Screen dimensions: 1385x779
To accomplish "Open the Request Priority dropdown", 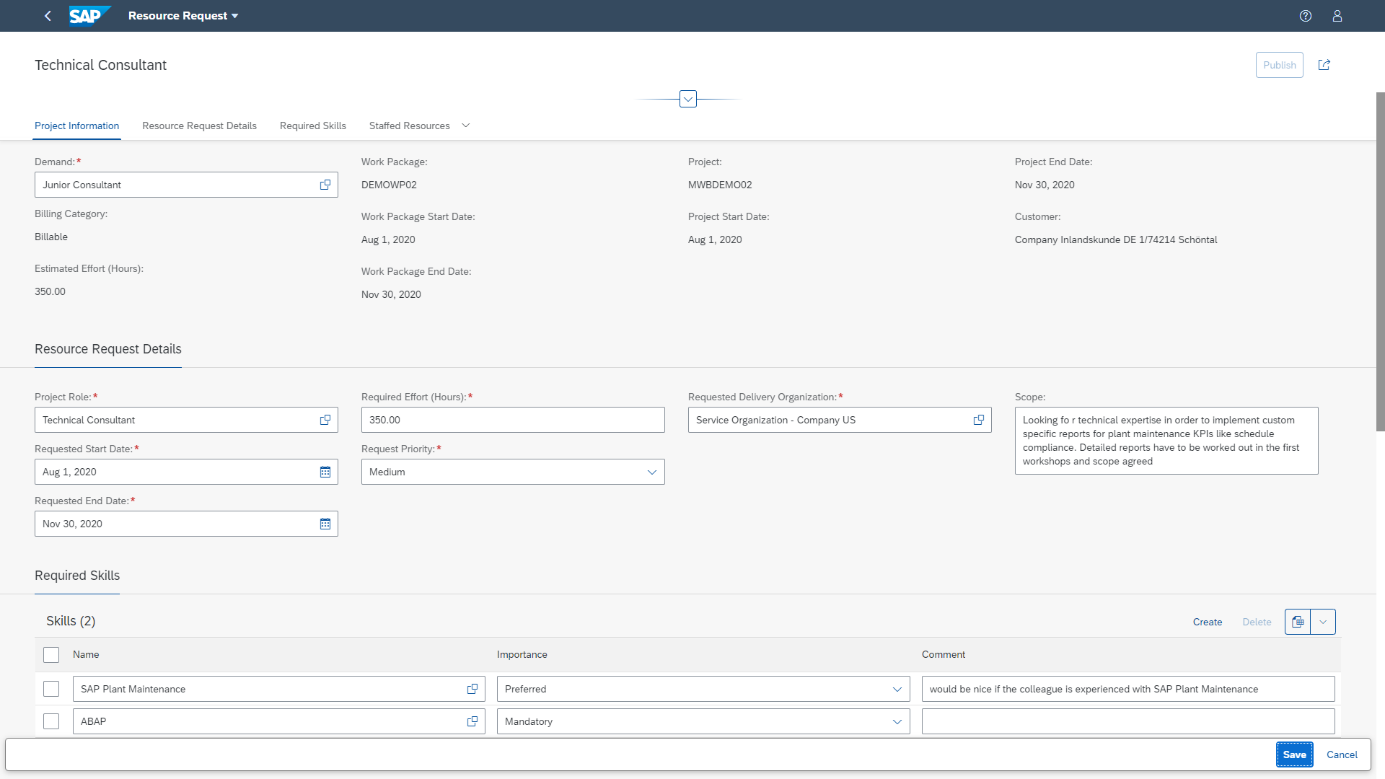I will point(652,472).
